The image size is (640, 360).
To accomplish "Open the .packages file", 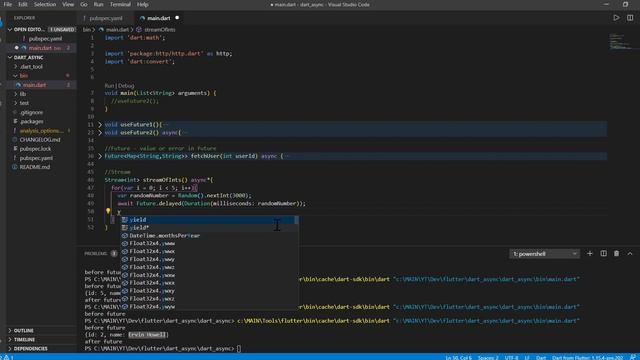I will coord(31,121).
